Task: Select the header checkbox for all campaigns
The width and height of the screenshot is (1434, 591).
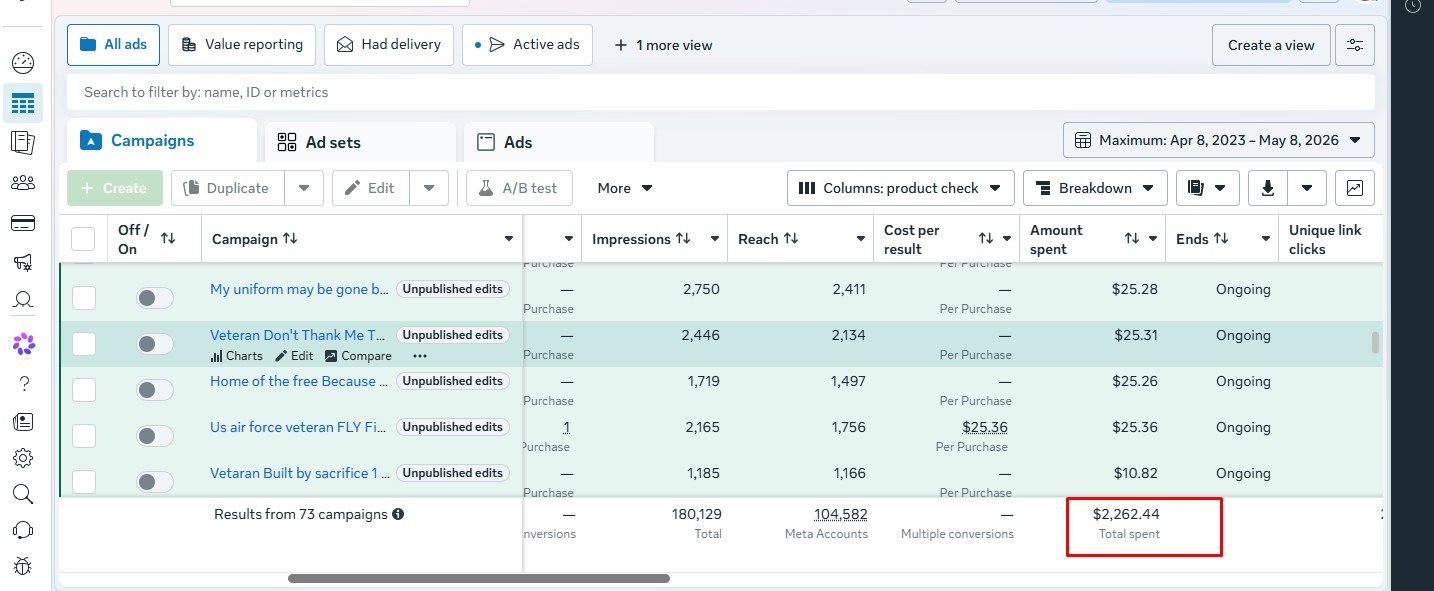Action: click(x=83, y=239)
